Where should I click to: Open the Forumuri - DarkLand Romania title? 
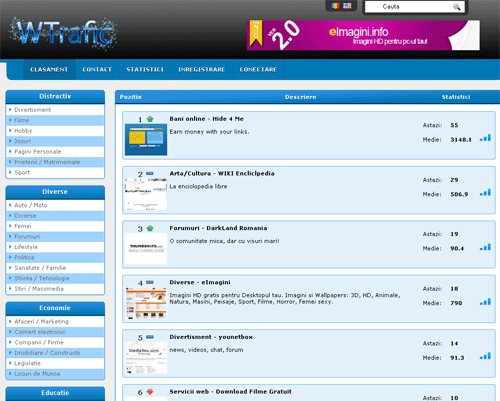click(x=218, y=228)
